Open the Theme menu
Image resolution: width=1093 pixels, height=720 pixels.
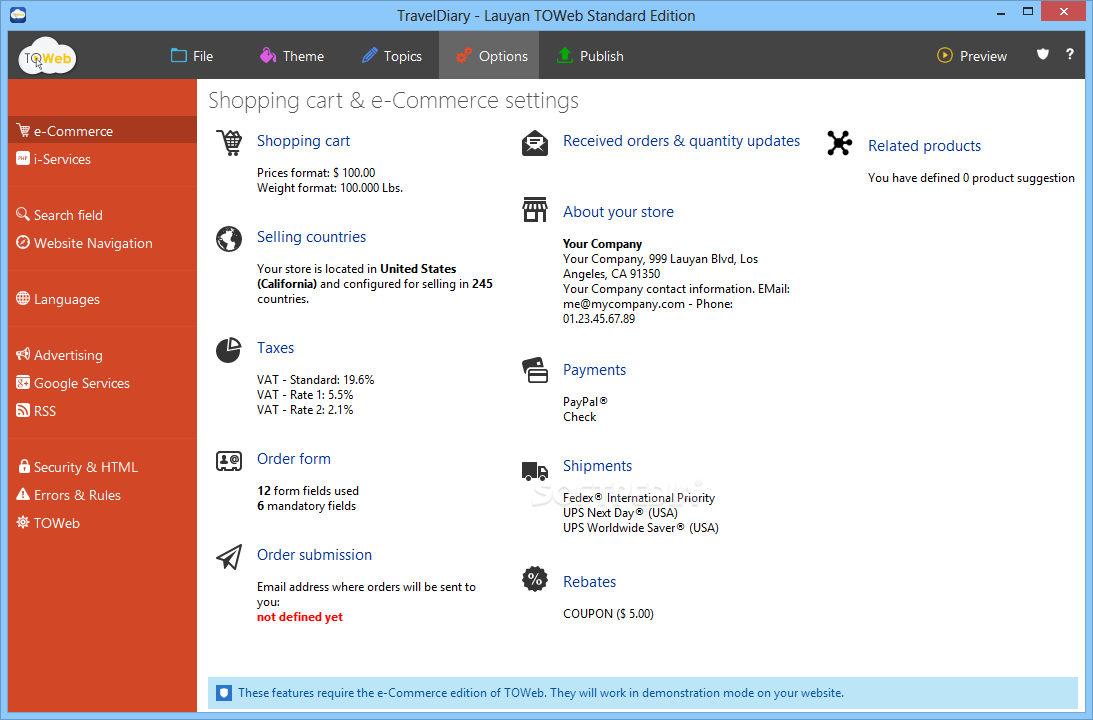(291, 56)
